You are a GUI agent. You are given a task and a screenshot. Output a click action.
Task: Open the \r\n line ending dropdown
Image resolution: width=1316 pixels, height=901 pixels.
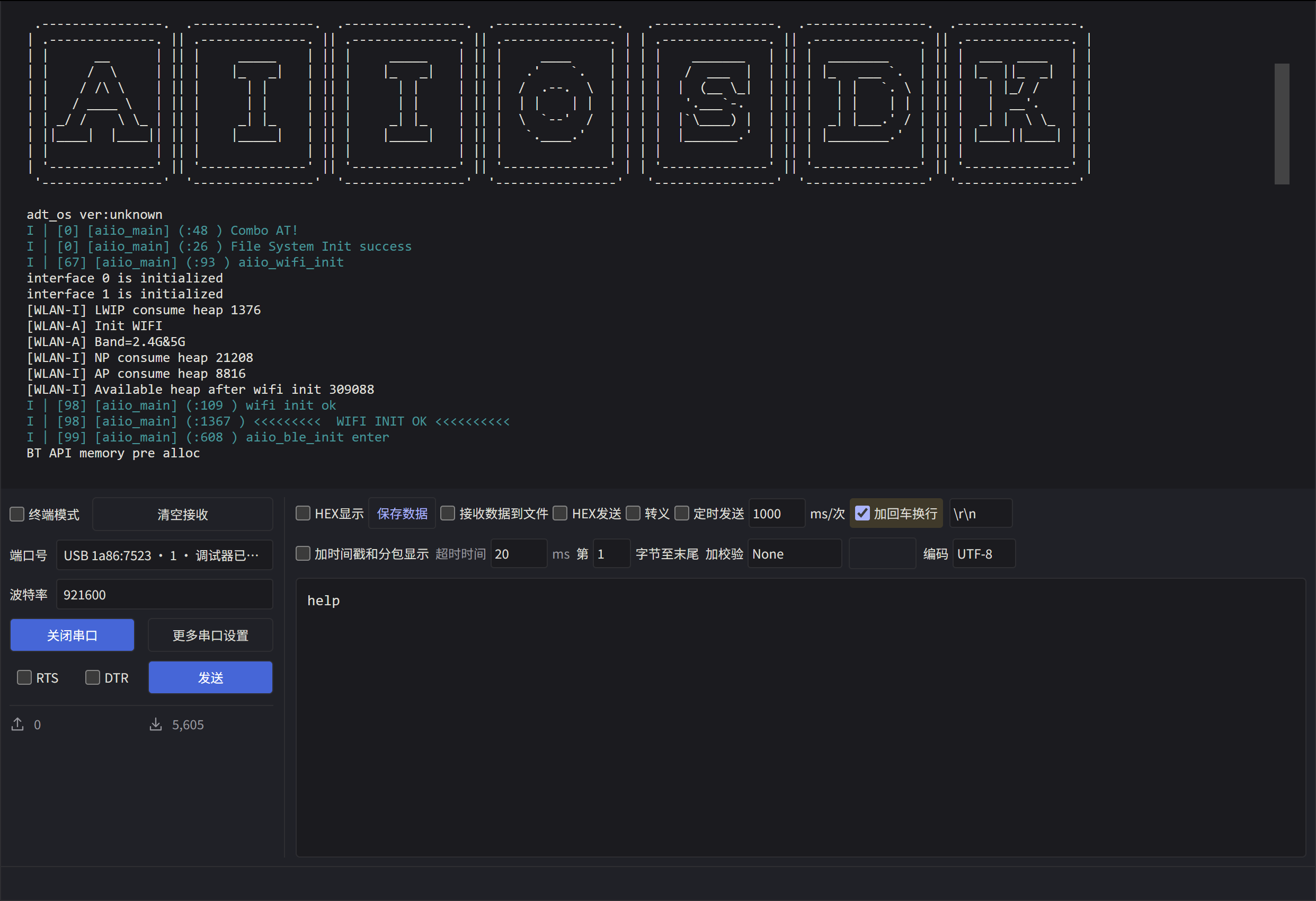(980, 514)
